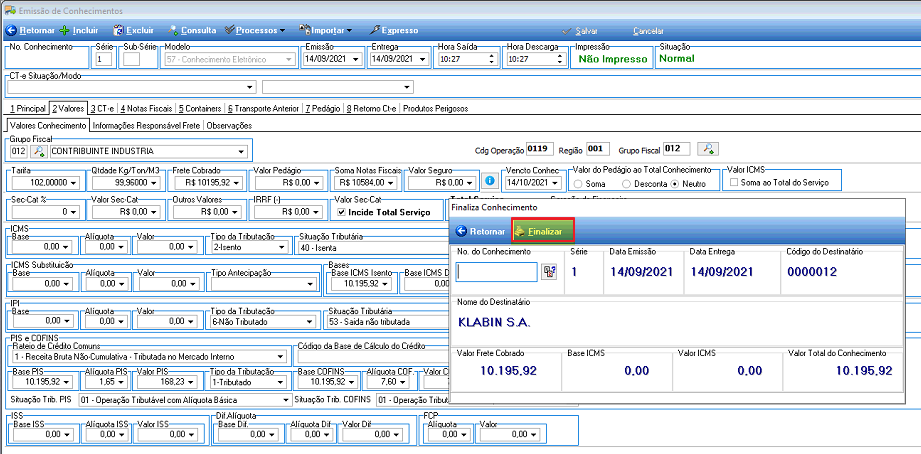Expand the Emissão date dropdown
This screenshot has height=454, width=921.
pos(356,59)
